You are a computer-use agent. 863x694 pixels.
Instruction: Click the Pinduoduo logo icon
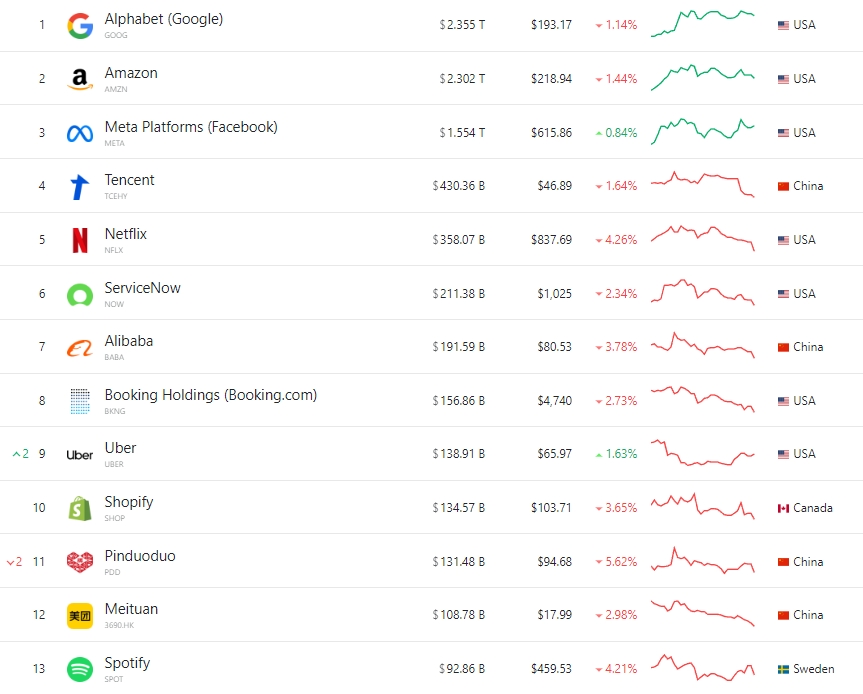(x=80, y=562)
